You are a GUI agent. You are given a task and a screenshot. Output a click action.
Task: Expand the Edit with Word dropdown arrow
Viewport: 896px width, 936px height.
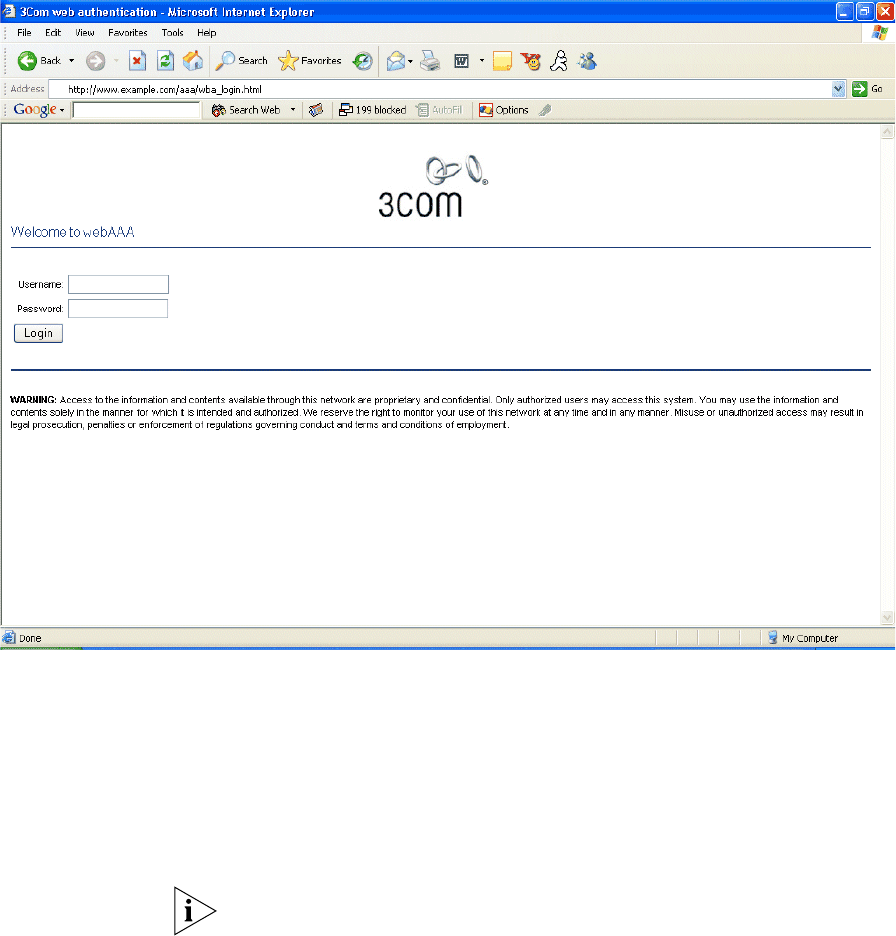coord(482,60)
